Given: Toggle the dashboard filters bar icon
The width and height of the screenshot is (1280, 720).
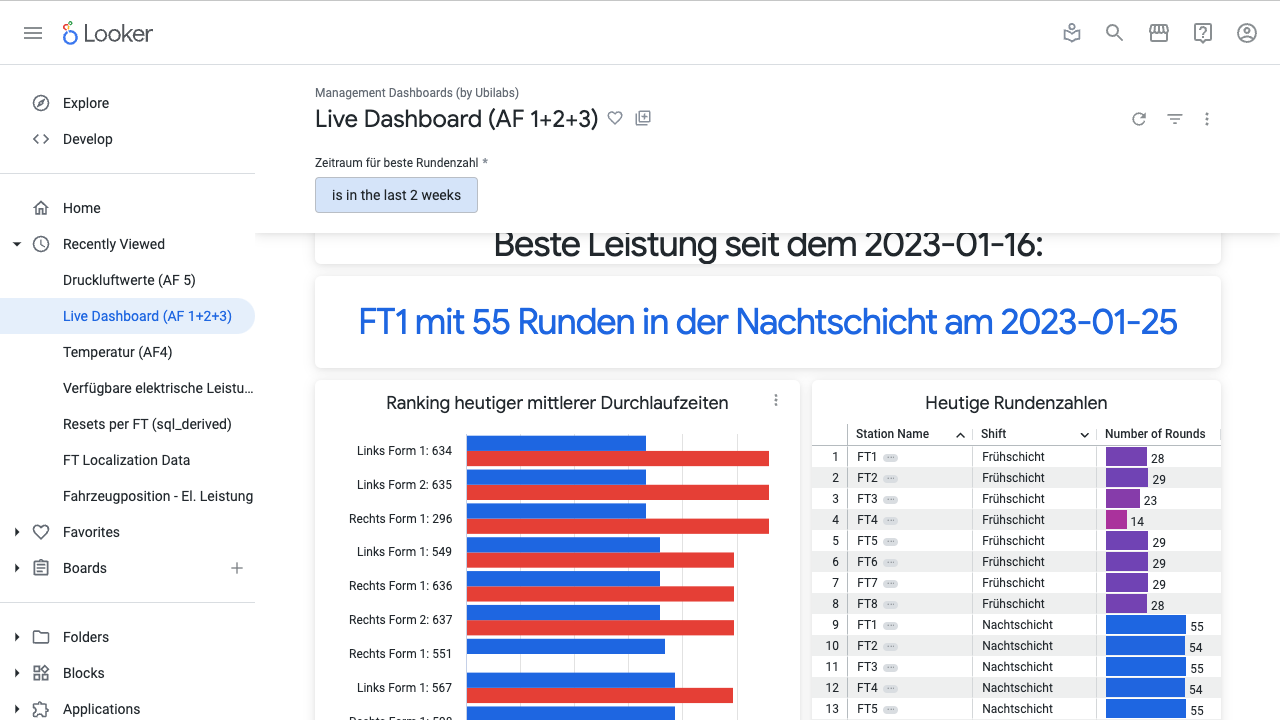Looking at the screenshot, I should pos(1175,119).
